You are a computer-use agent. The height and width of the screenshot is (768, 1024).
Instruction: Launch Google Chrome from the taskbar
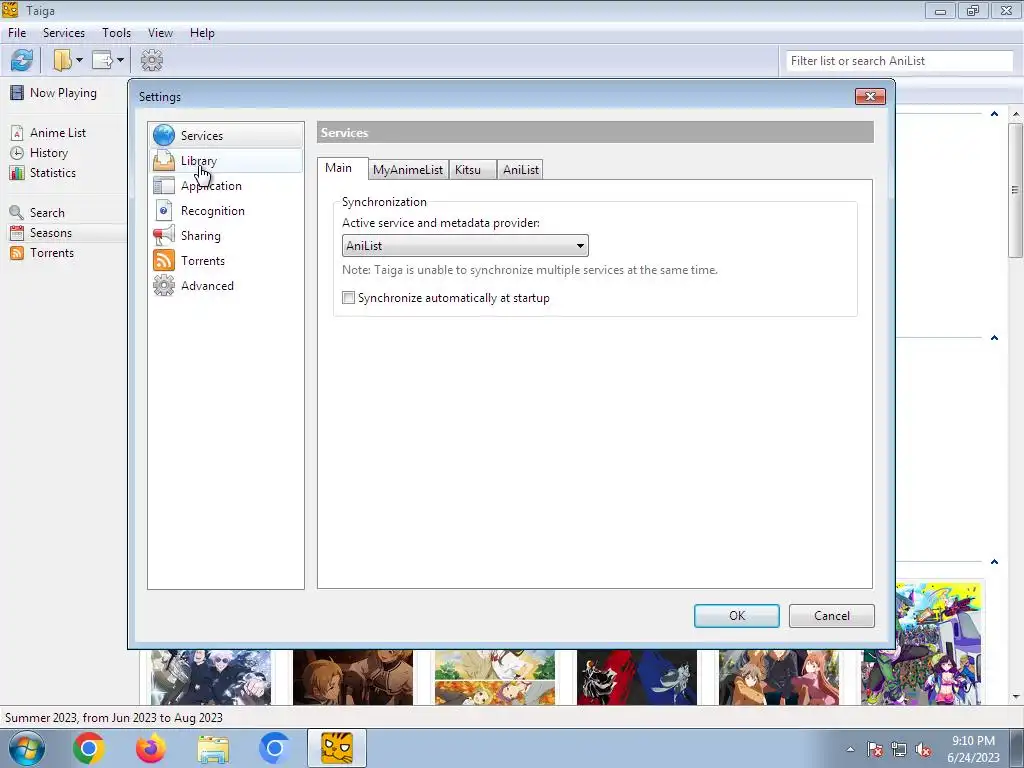point(89,748)
